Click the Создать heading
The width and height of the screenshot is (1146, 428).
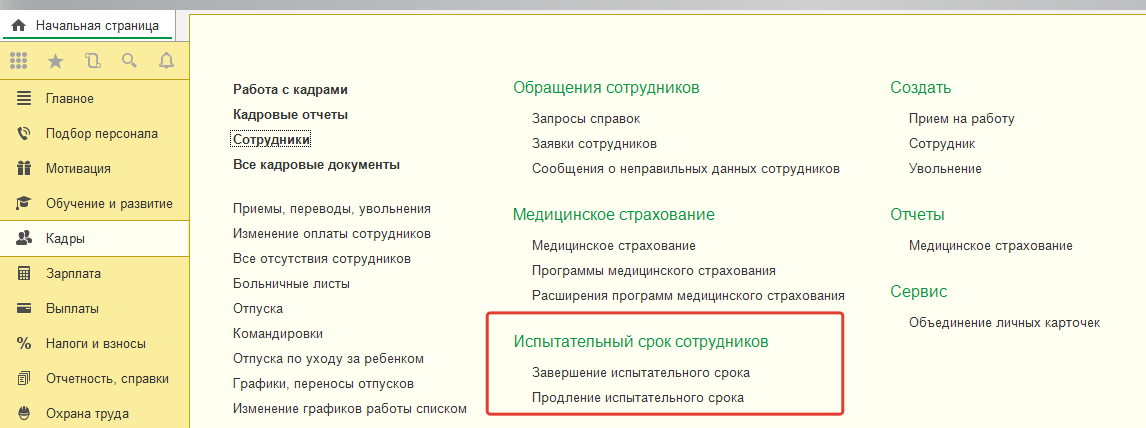[x=921, y=88]
